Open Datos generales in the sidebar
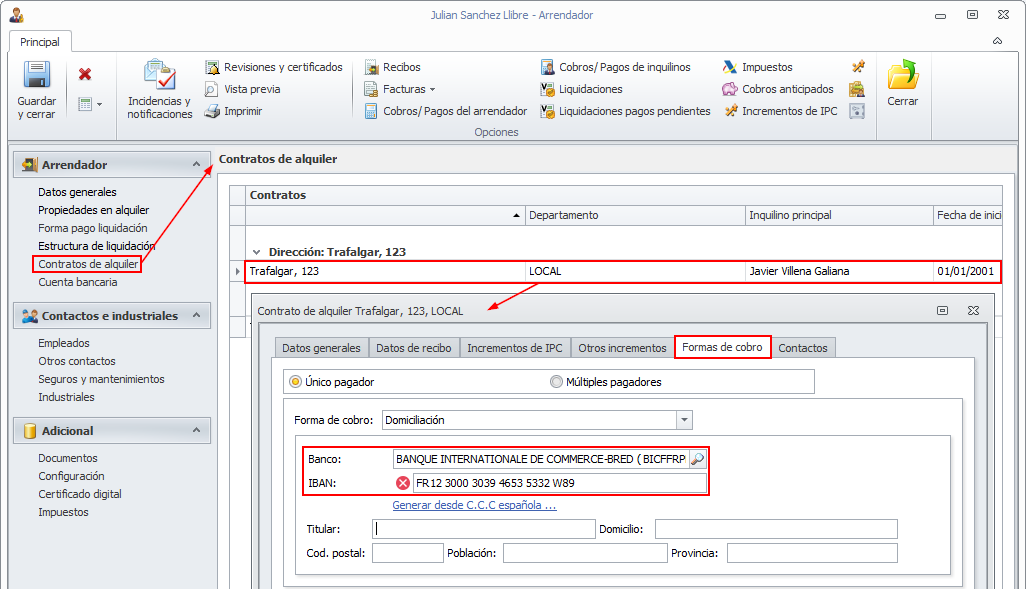Viewport: 1026px width, 589px height. point(77,192)
